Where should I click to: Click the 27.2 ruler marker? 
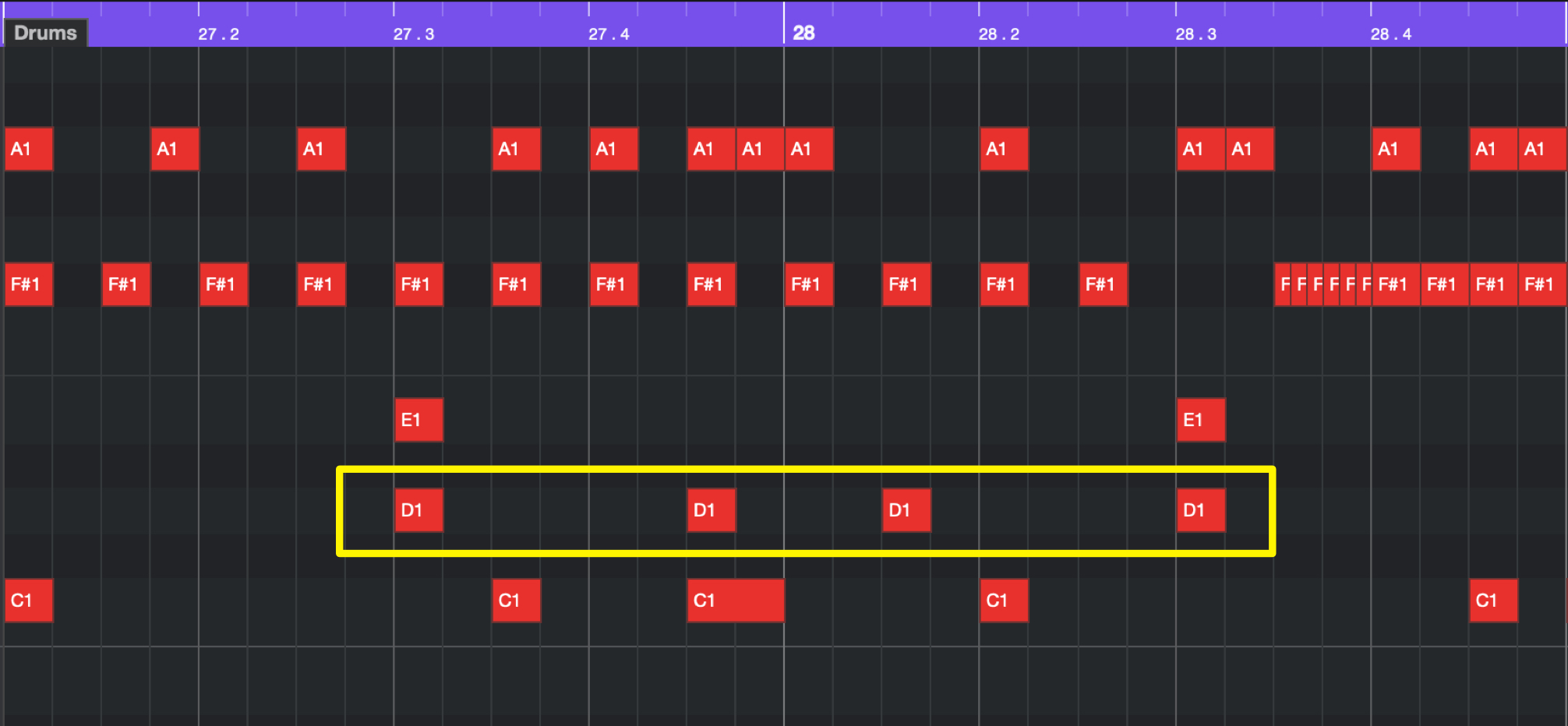[218, 34]
